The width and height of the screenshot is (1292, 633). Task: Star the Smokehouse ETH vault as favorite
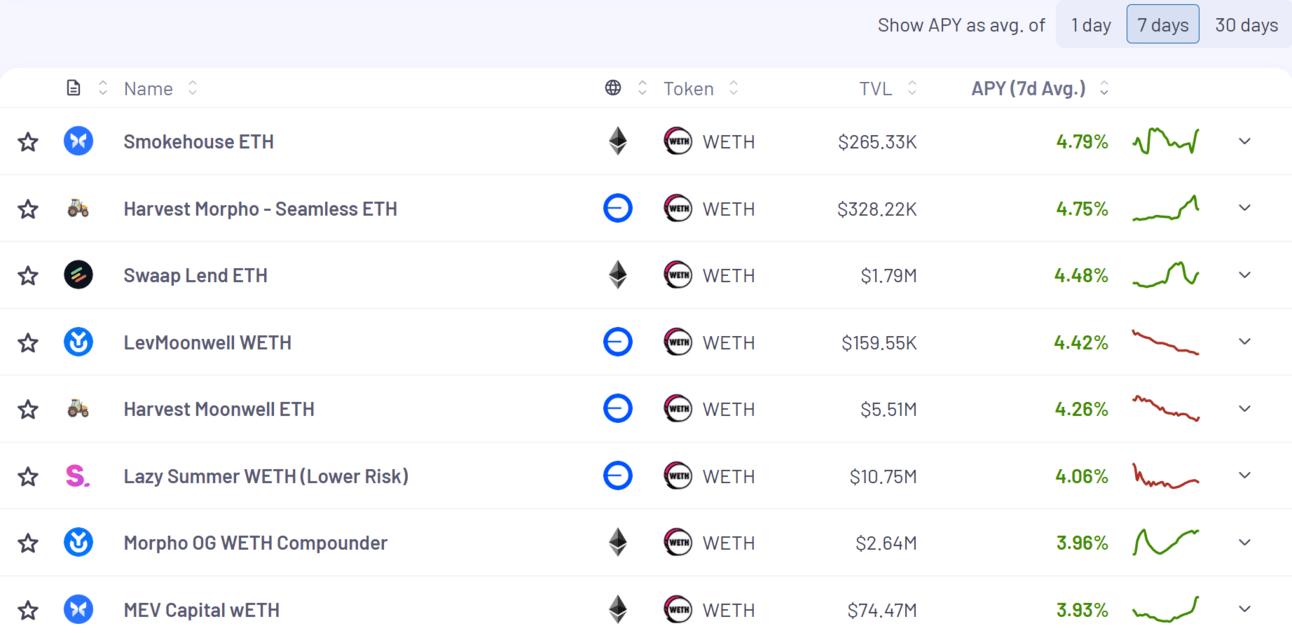28,142
